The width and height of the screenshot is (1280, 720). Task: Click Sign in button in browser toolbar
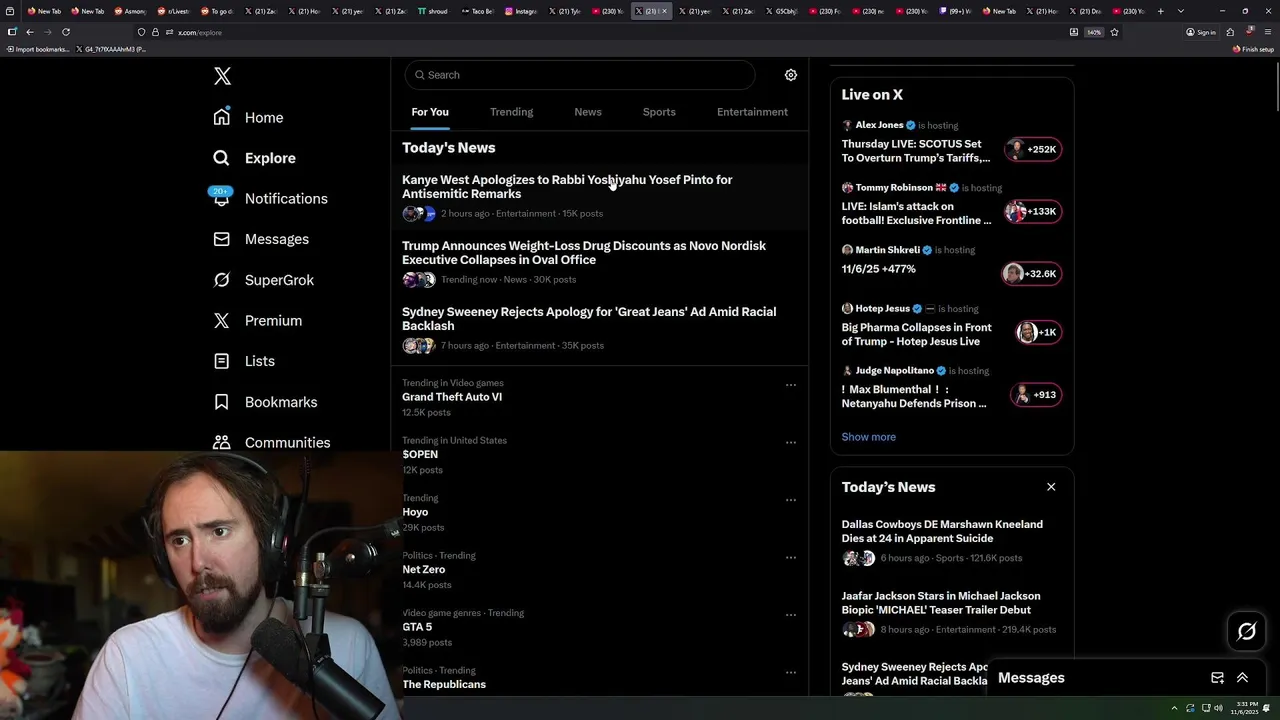(1201, 32)
